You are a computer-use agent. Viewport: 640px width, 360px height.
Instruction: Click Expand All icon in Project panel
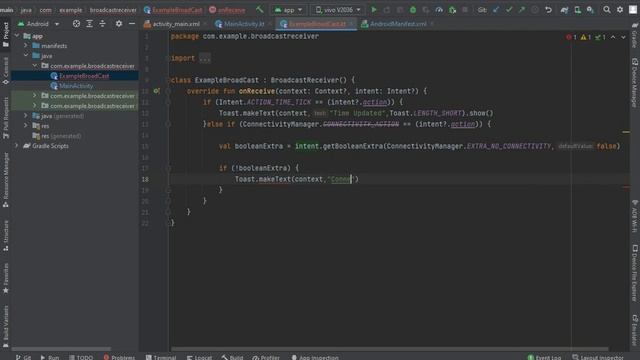(89, 24)
